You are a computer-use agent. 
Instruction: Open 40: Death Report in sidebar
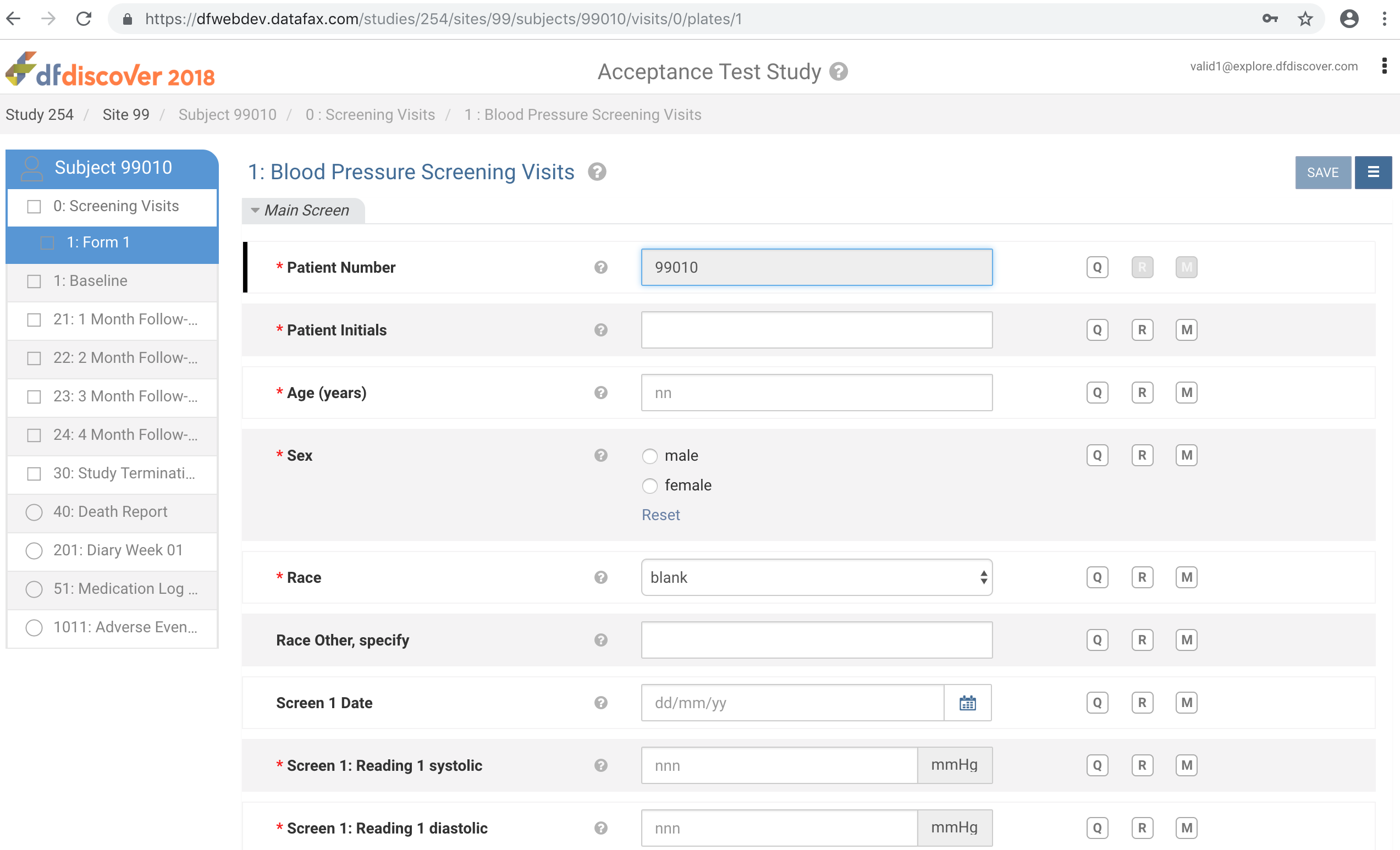point(110,511)
